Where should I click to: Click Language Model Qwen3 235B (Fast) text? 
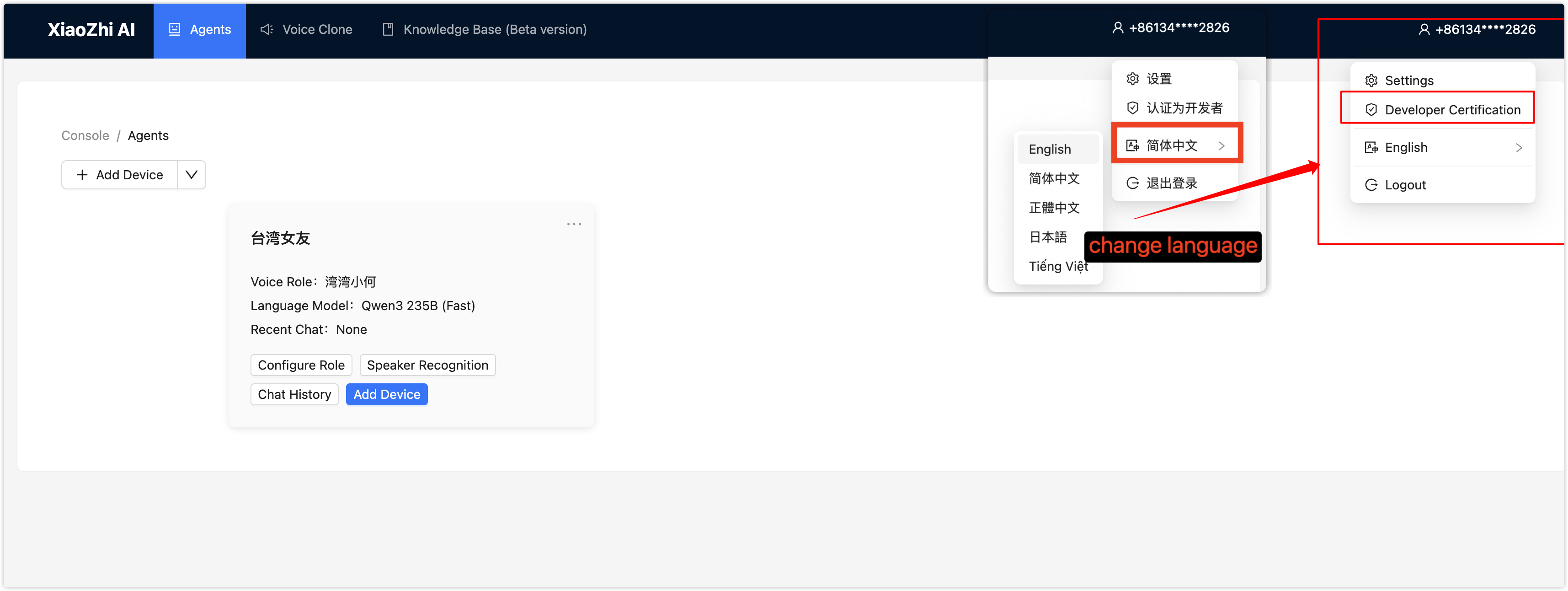click(363, 305)
